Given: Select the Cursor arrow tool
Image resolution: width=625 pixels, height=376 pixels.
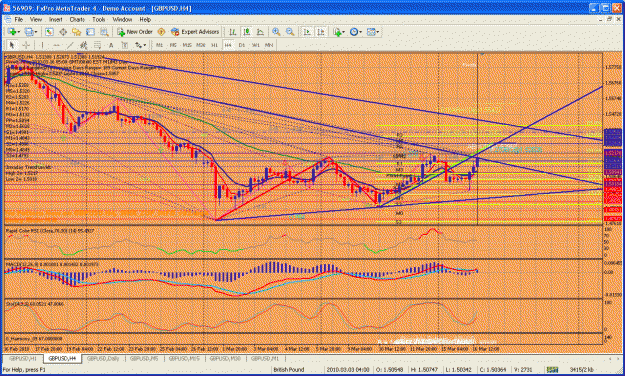Looking at the screenshot, I should 12,45.
